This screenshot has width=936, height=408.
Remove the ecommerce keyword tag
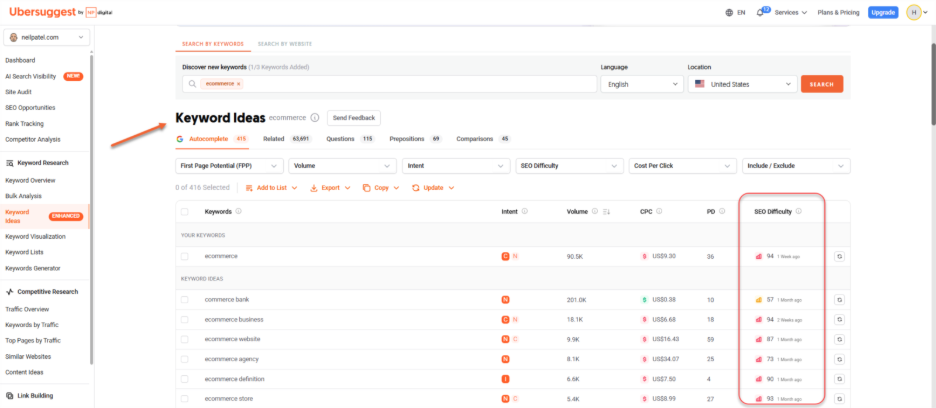(x=238, y=84)
